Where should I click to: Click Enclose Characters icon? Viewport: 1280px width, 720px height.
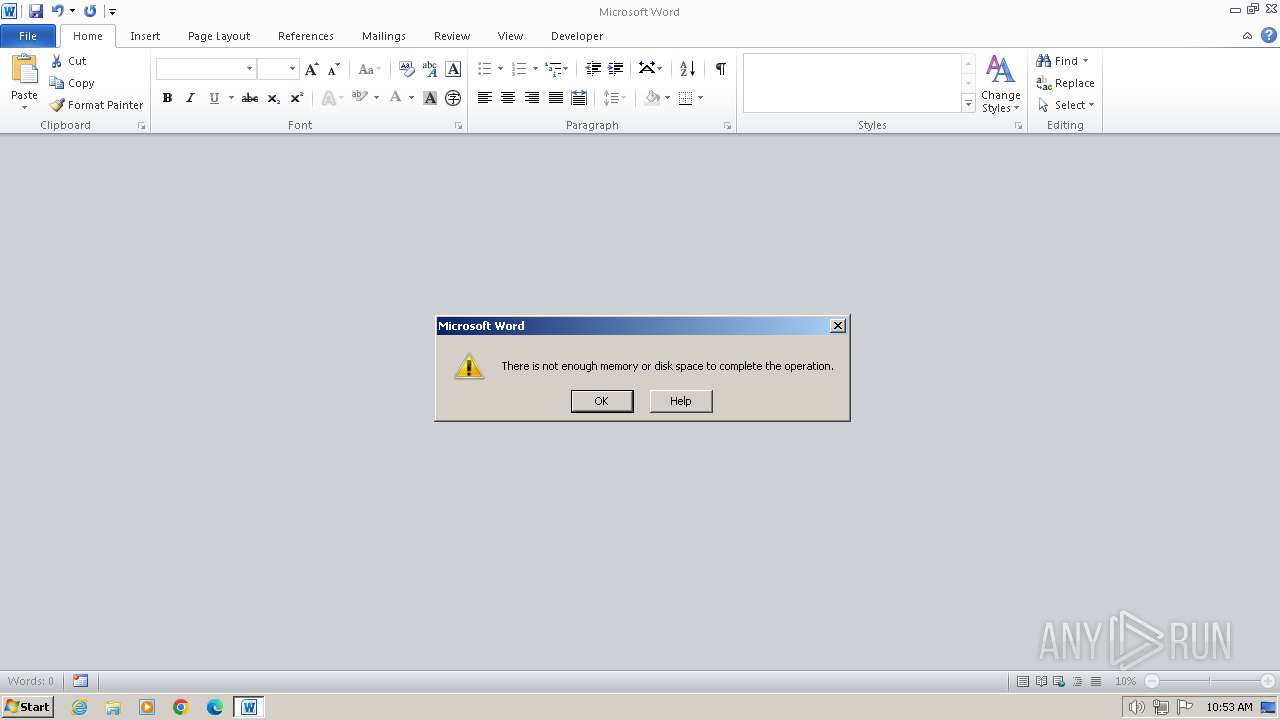click(453, 98)
